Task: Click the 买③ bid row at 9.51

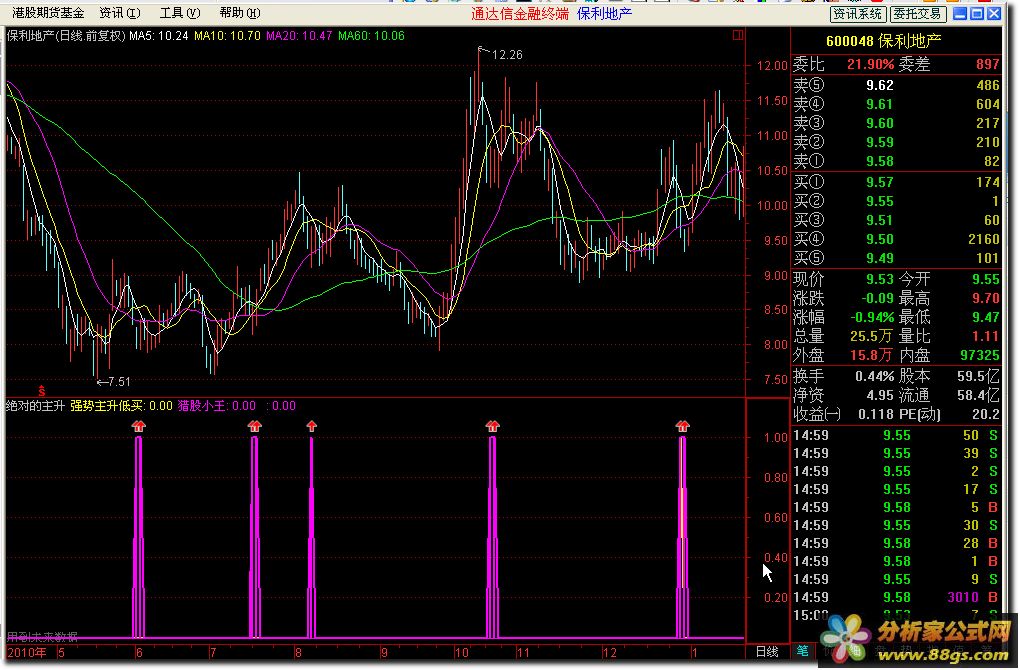Action: click(896, 220)
